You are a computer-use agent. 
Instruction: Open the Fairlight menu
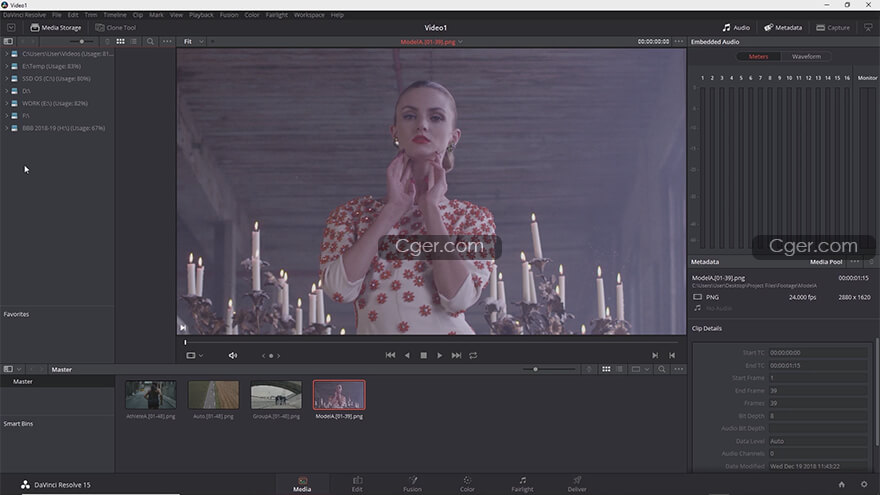(277, 15)
